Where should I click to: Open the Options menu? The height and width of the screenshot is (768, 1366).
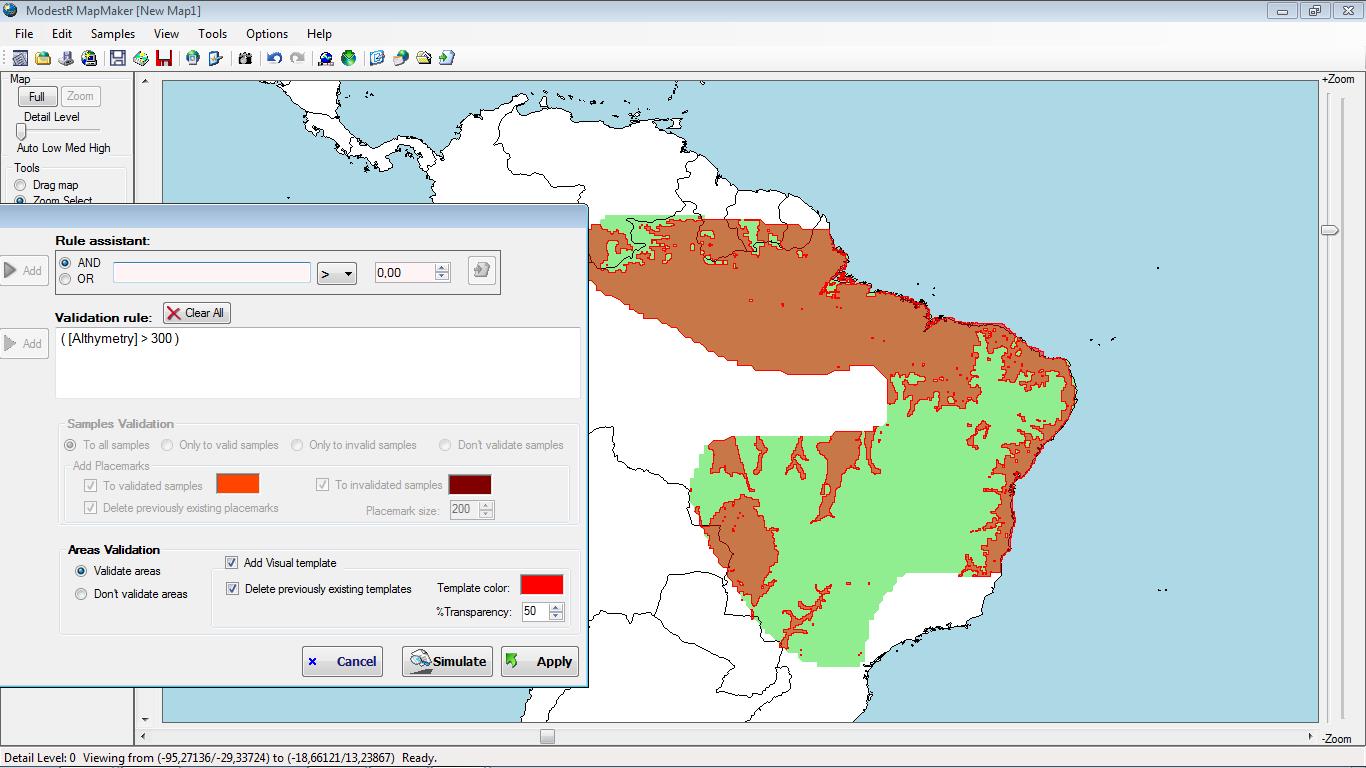click(x=267, y=33)
